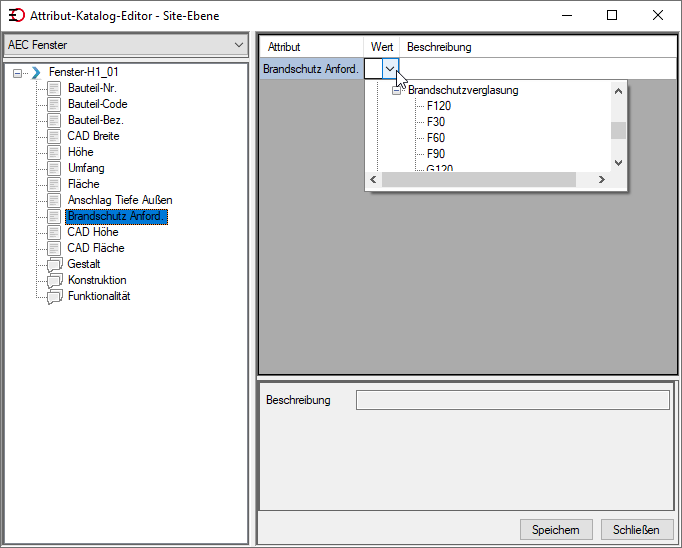The image size is (682, 548).
Task: Collapse the Fenster-H1_01 tree node
Action: (x=17, y=73)
